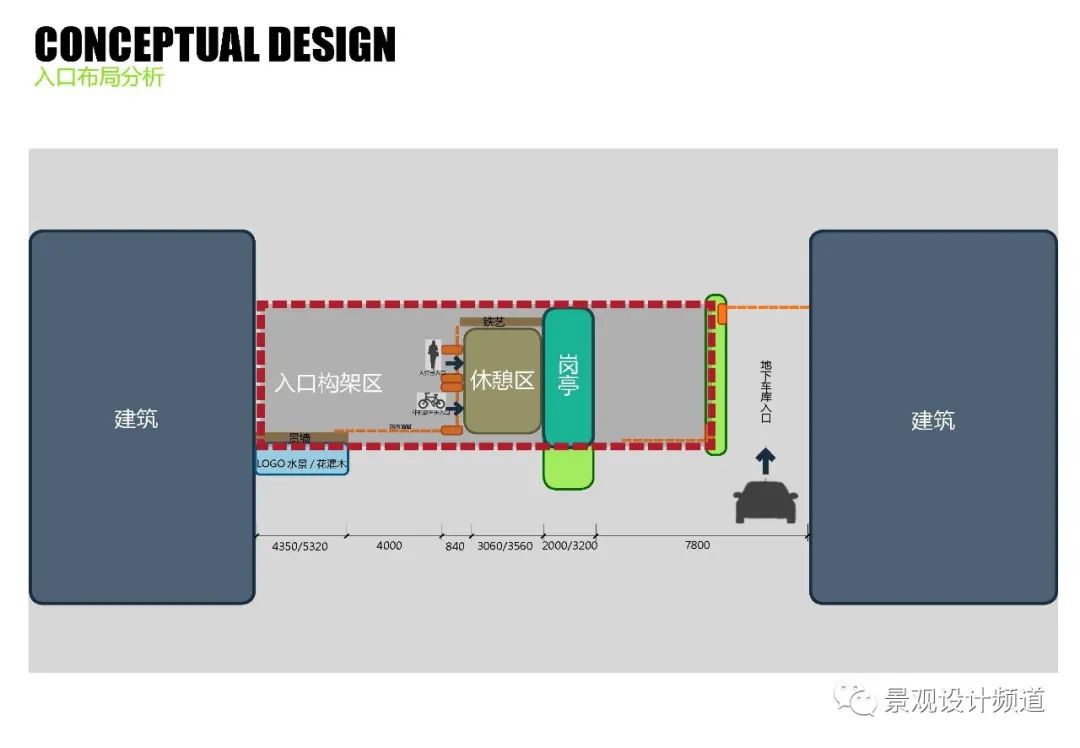This screenshot has height=748, width=1080.
Task: Click the bicycle entrance icon
Action: [x=431, y=402]
